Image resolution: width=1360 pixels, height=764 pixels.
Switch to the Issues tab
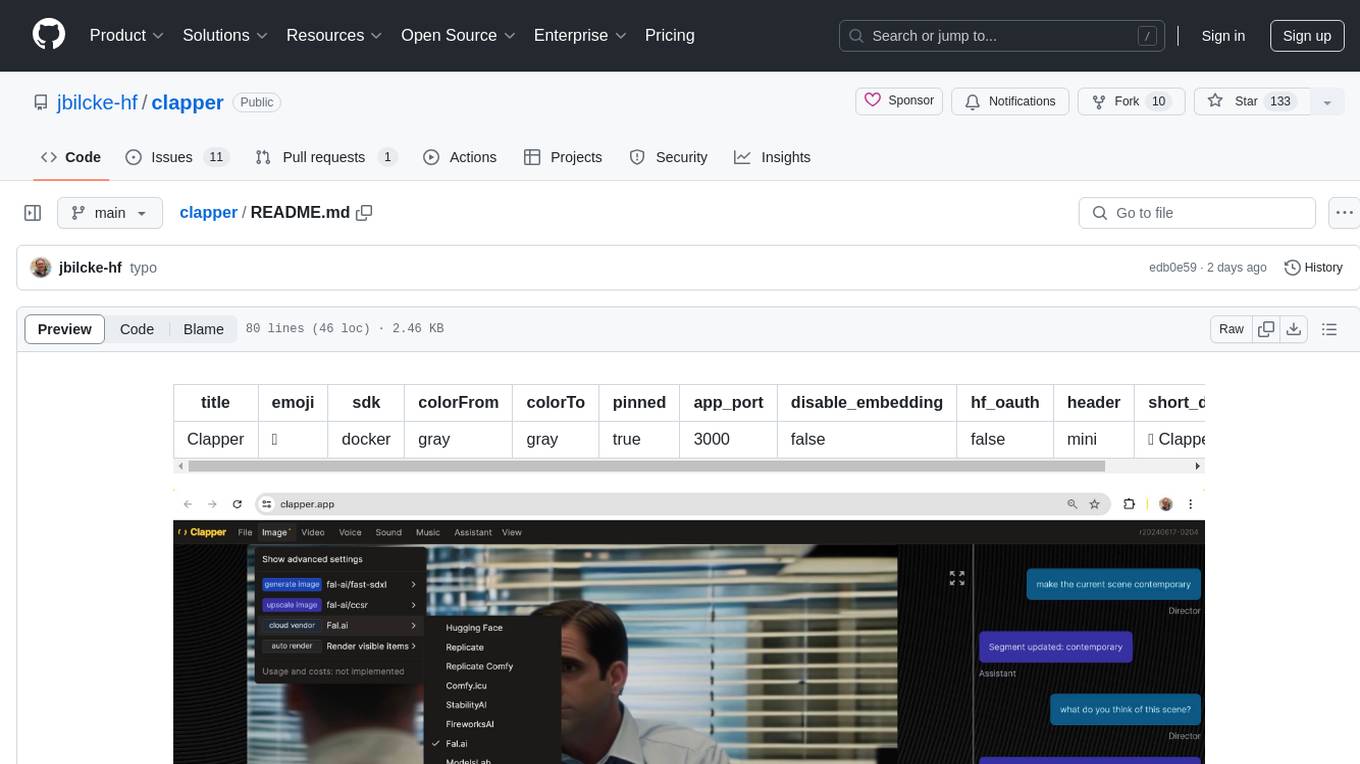tap(177, 157)
